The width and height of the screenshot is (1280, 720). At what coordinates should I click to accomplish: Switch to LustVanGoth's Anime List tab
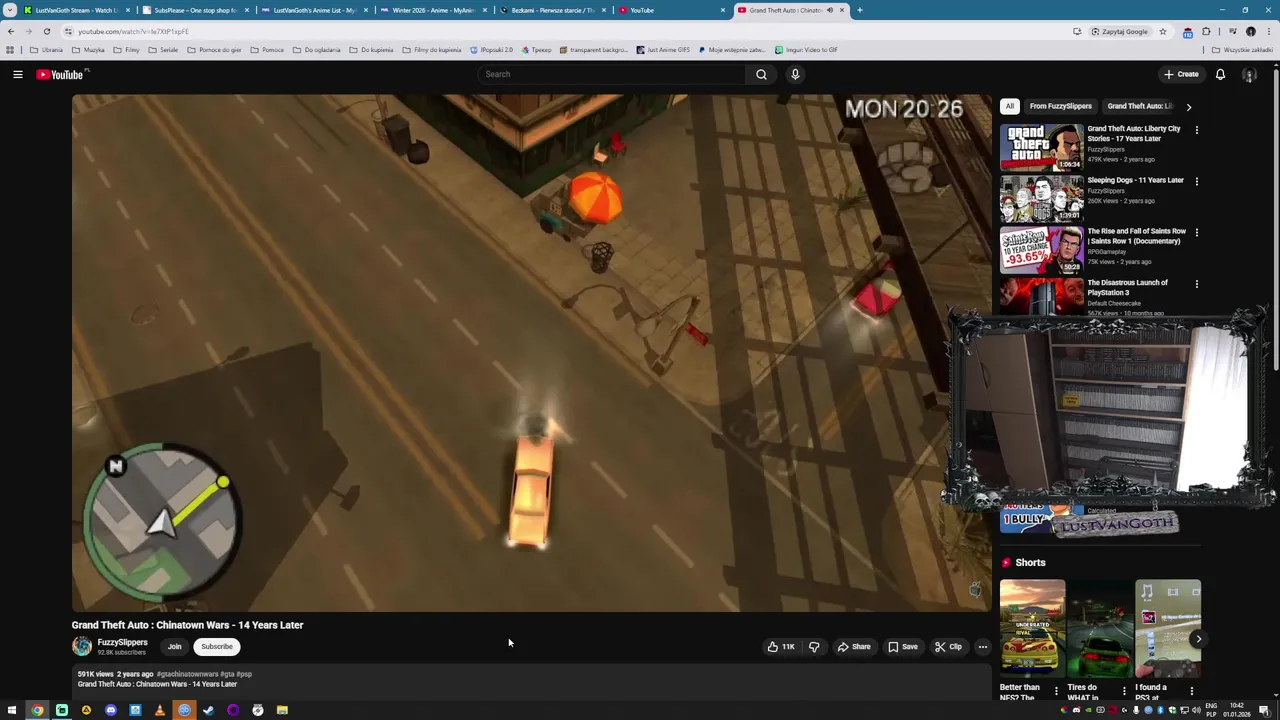(x=314, y=10)
